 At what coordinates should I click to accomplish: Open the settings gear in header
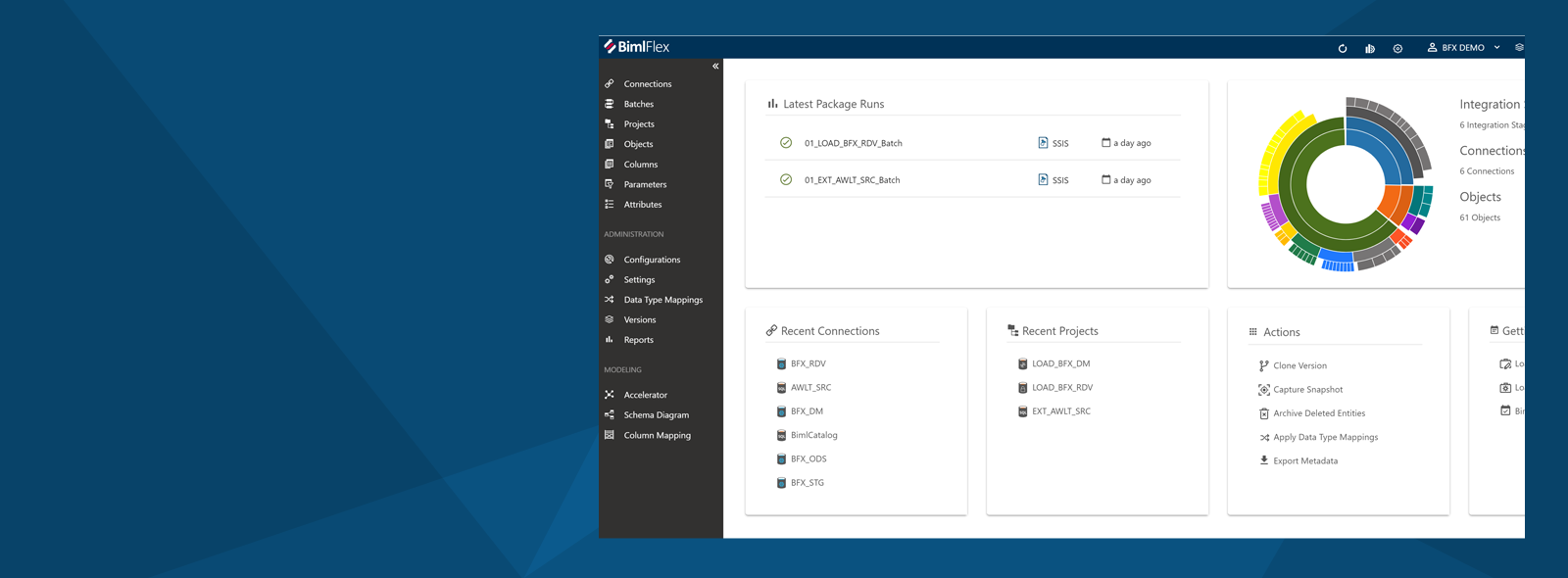(x=1397, y=48)
